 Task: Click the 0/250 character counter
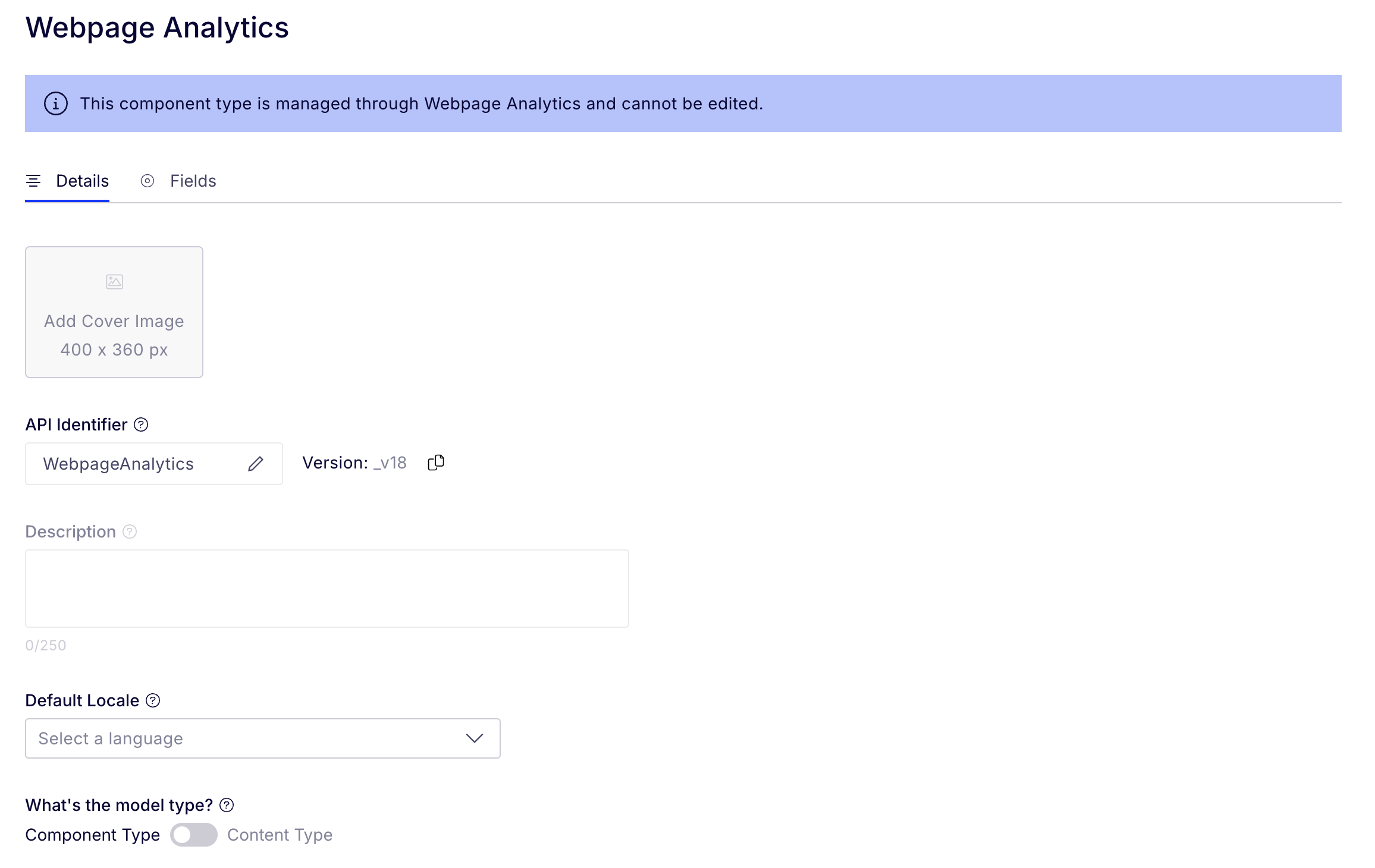[x=46, y=645]
